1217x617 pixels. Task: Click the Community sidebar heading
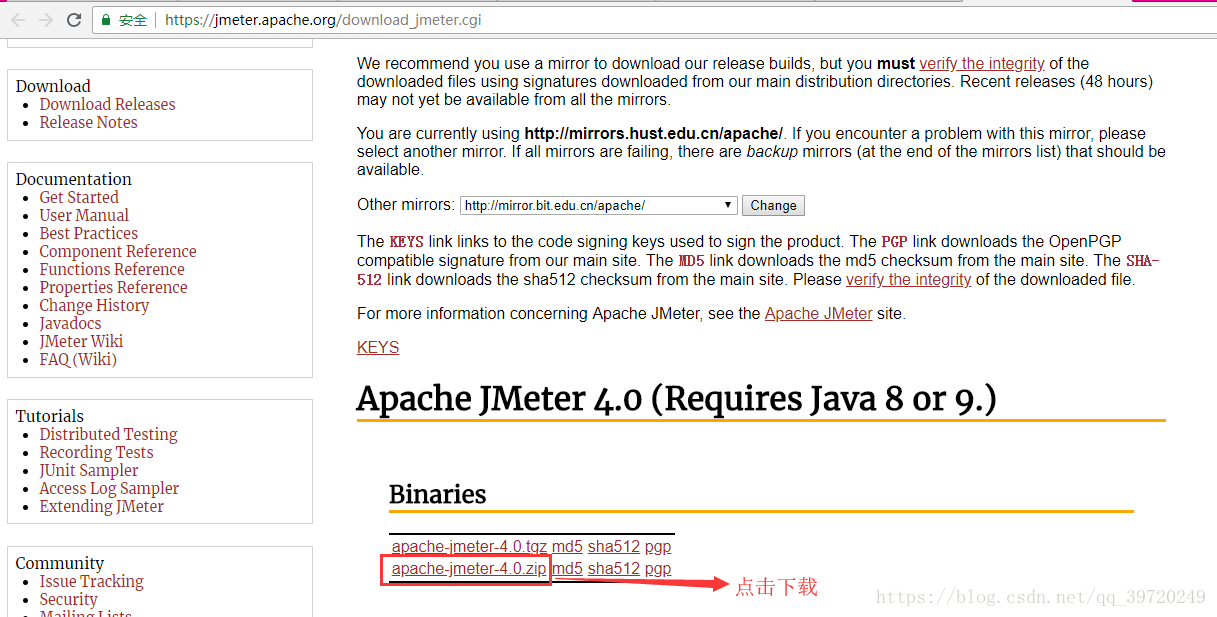[x=60, y=563]
